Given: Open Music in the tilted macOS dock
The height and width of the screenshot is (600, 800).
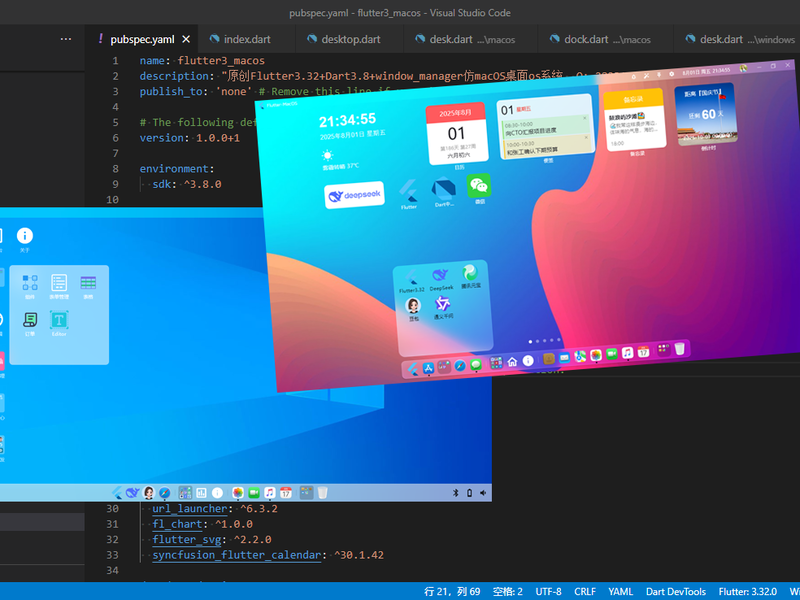Looking at the screenshot, I should pyautogui.click(x=628, y=353).
